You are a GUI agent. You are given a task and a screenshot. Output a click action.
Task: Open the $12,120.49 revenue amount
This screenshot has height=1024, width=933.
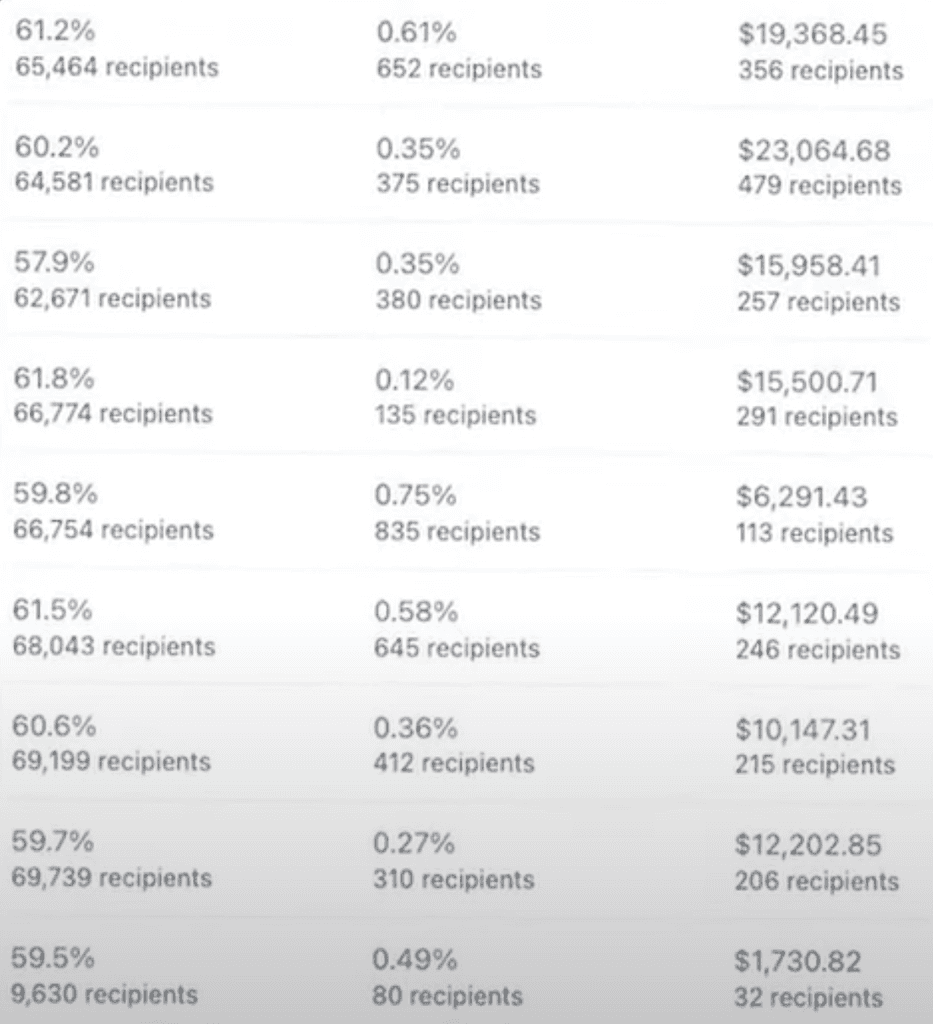(807, 613)
